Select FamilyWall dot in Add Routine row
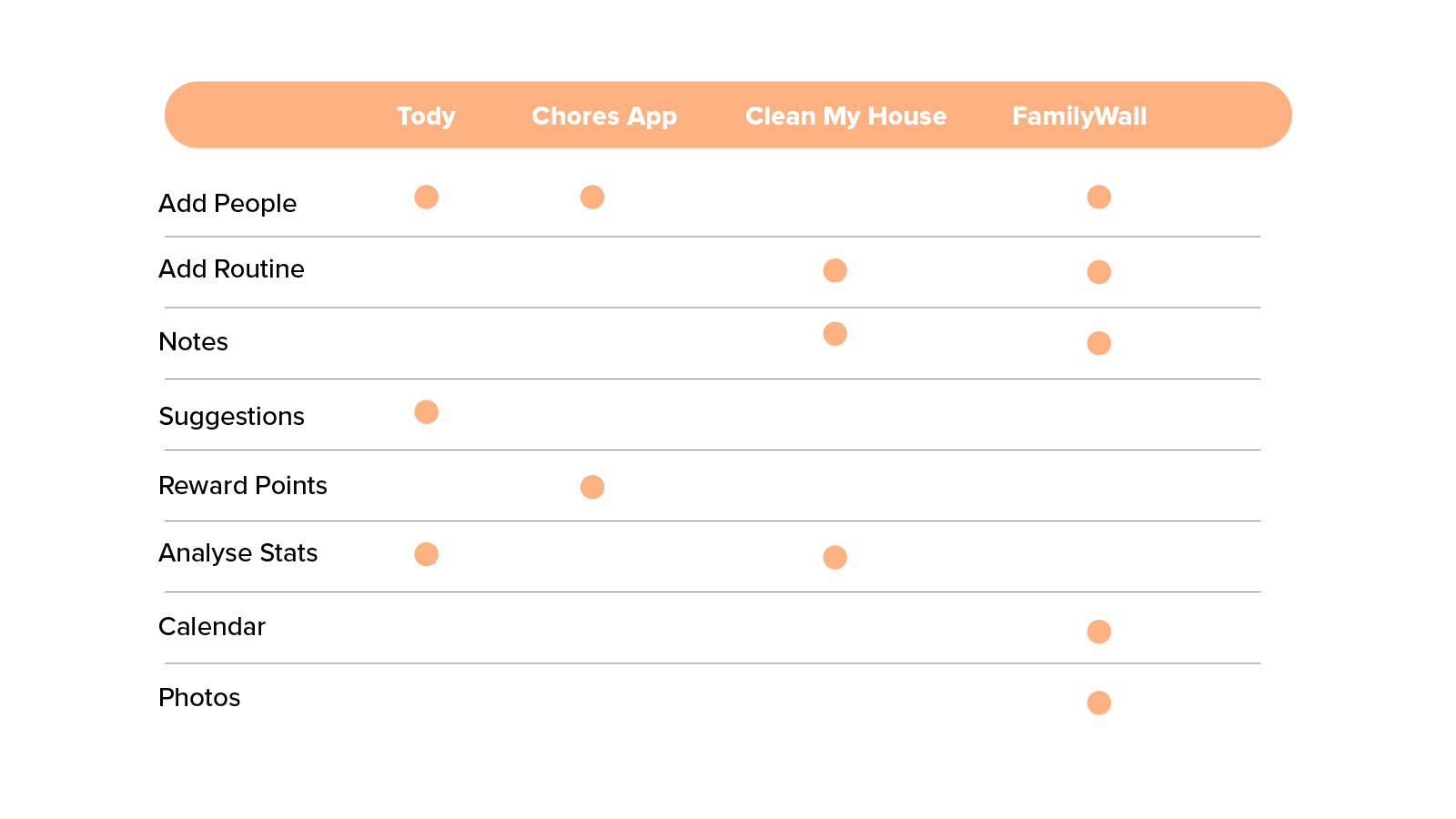Image resolution: width=1456 pixels, height=819 pixels. point(1099,272)
